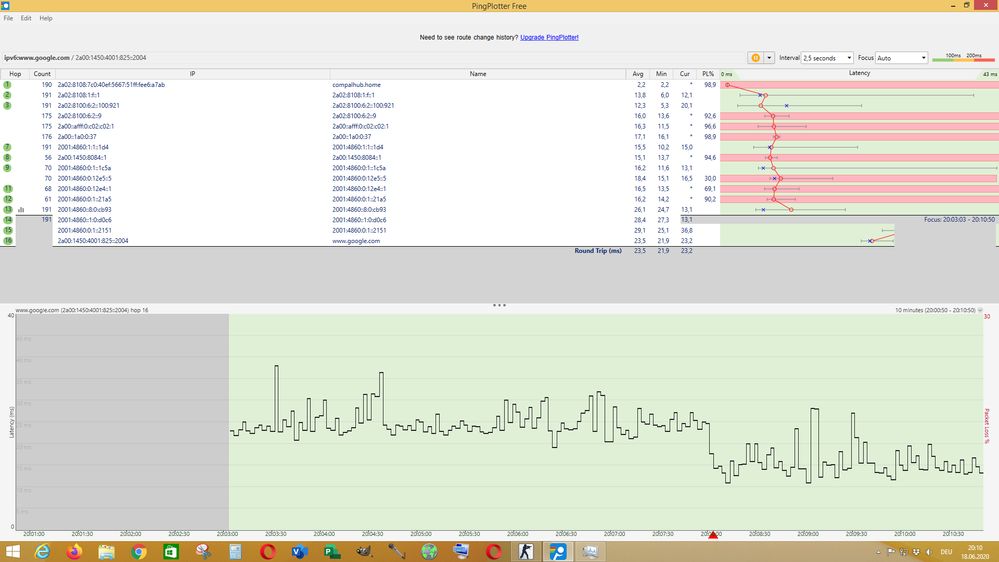The height and width of the screenshot is (562, 999).
Task: Show hidden tray icons arrow
Action: (879, 552)
